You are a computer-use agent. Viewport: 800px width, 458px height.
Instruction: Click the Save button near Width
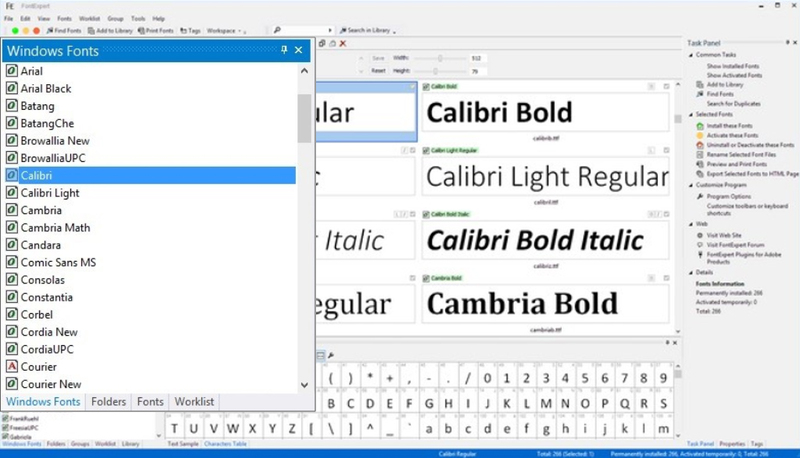[378, 58]
